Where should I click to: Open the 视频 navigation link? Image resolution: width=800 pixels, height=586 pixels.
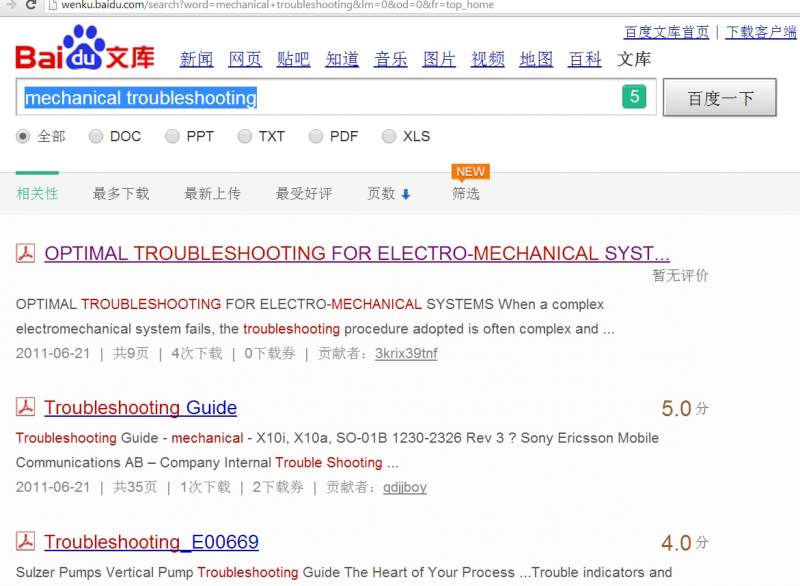(488, 59)
